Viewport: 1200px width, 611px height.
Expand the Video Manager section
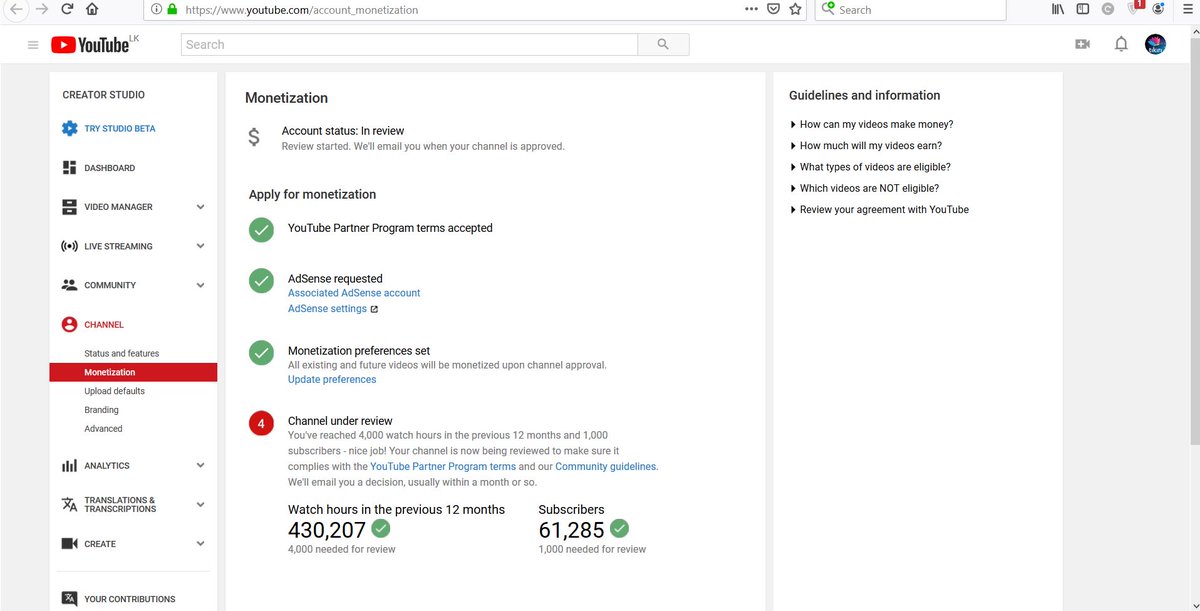coord(200,207)
